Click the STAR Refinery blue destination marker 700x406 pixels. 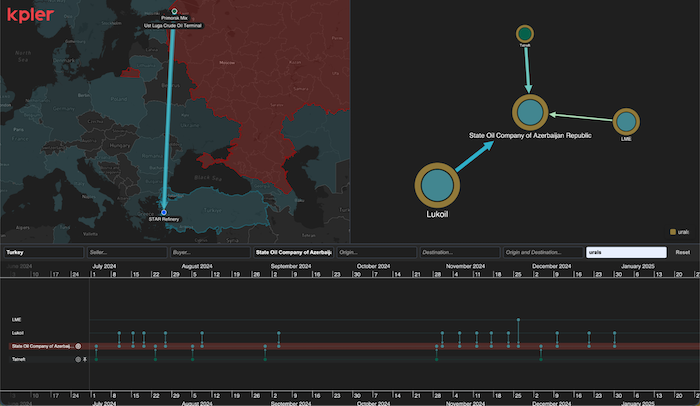[x=164, y=213]
